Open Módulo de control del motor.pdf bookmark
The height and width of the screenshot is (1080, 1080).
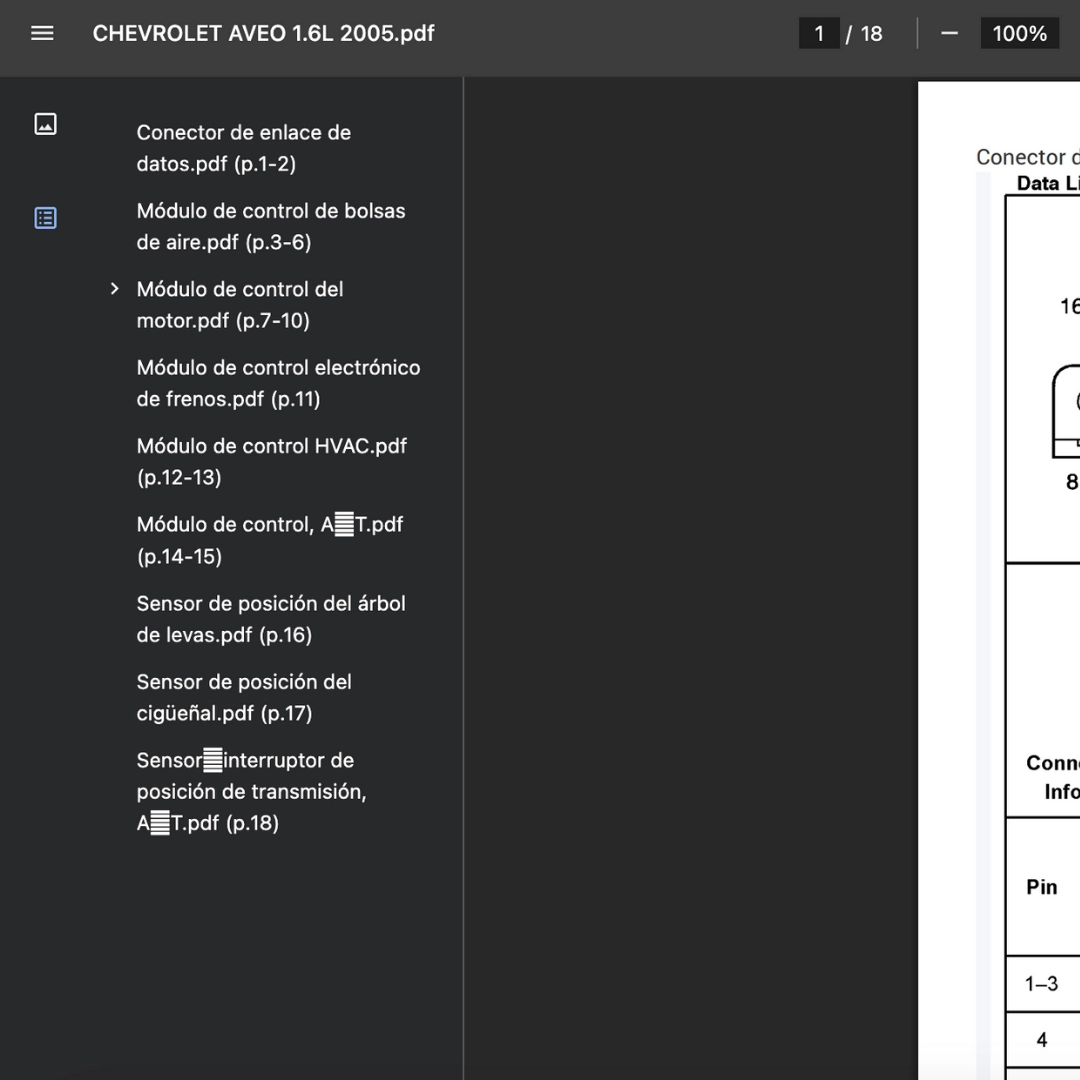[240, 305]
